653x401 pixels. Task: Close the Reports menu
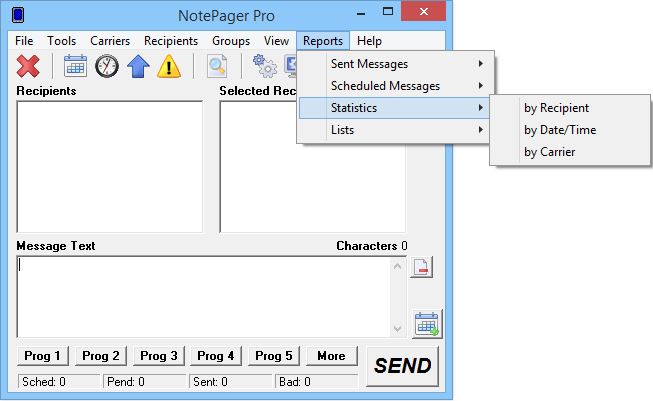323,41
